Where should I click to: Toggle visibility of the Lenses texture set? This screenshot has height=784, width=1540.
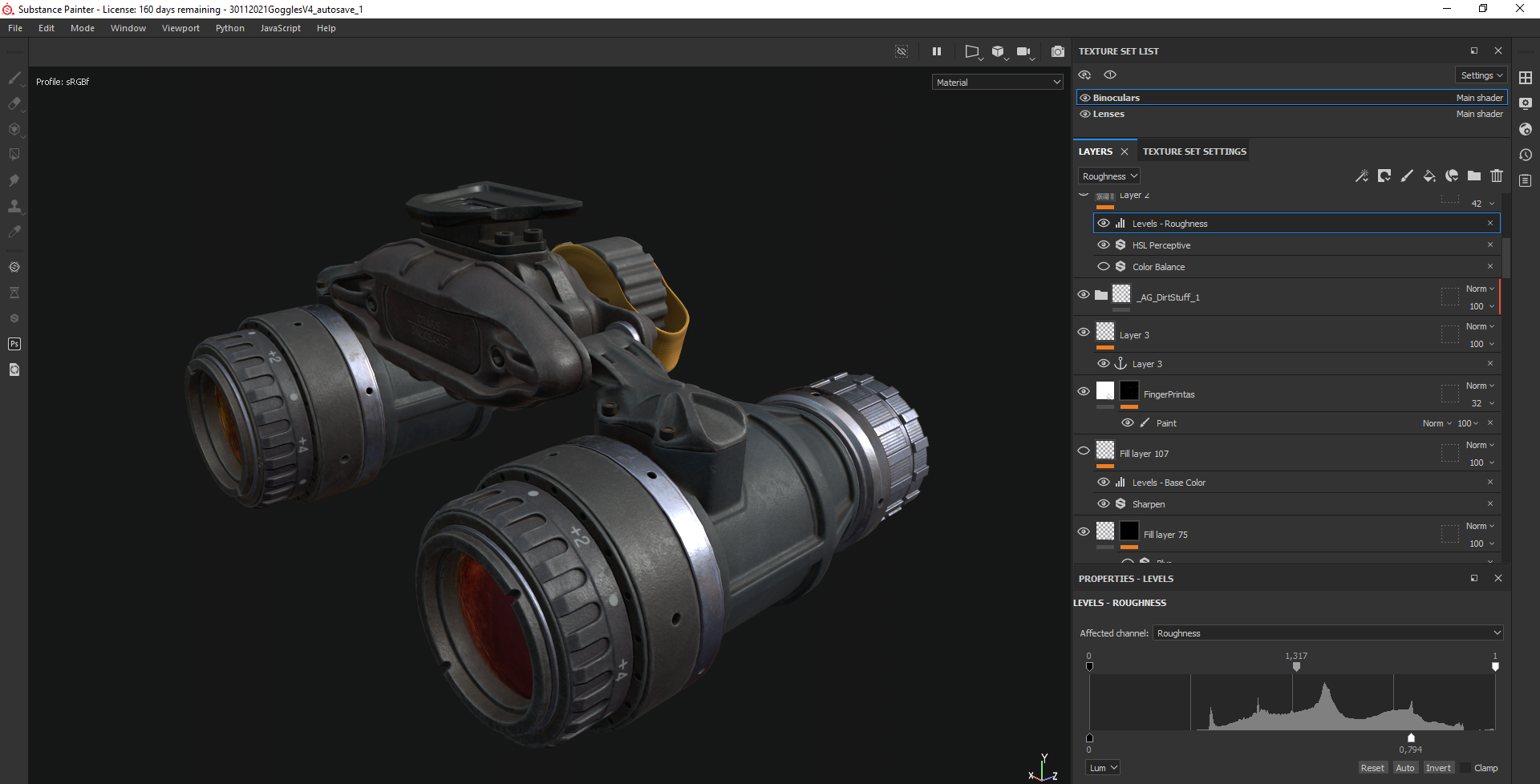1085,114
